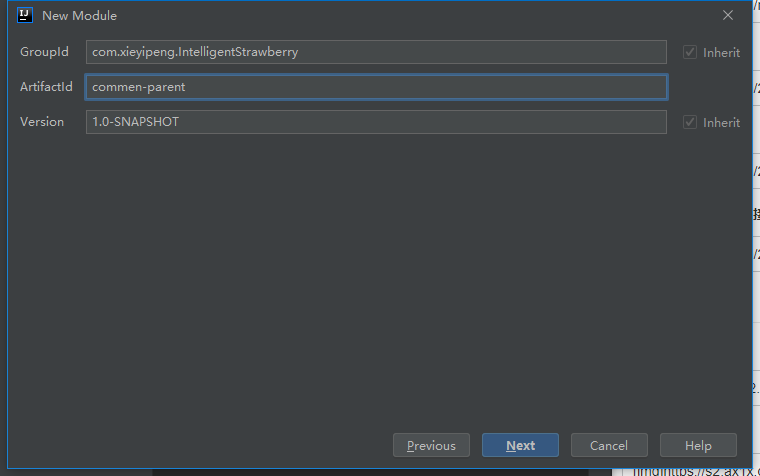Open Help for the New Module wizard
This screenshot has width=760, height=476.
[698, 445]
